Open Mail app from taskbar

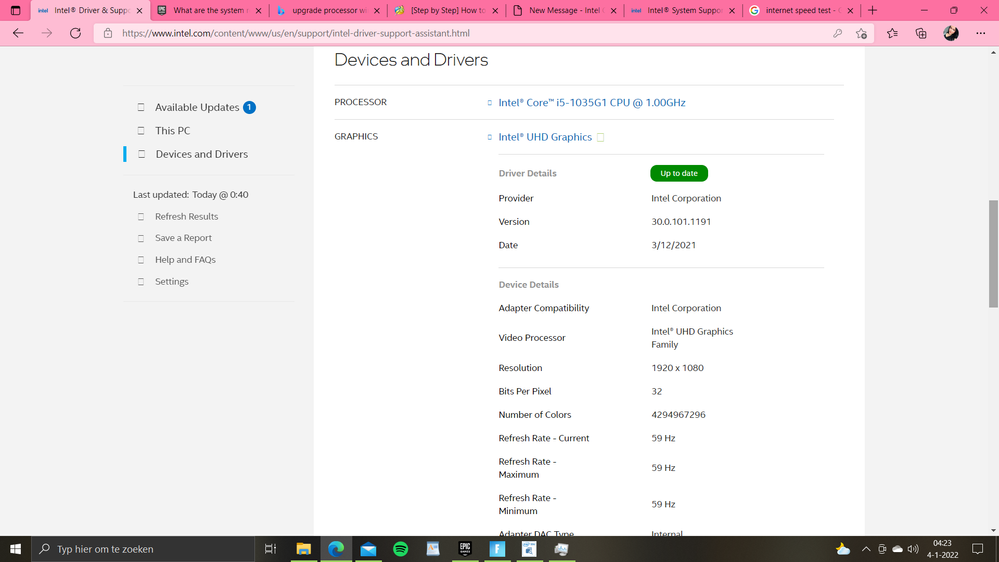pos(368,549)
